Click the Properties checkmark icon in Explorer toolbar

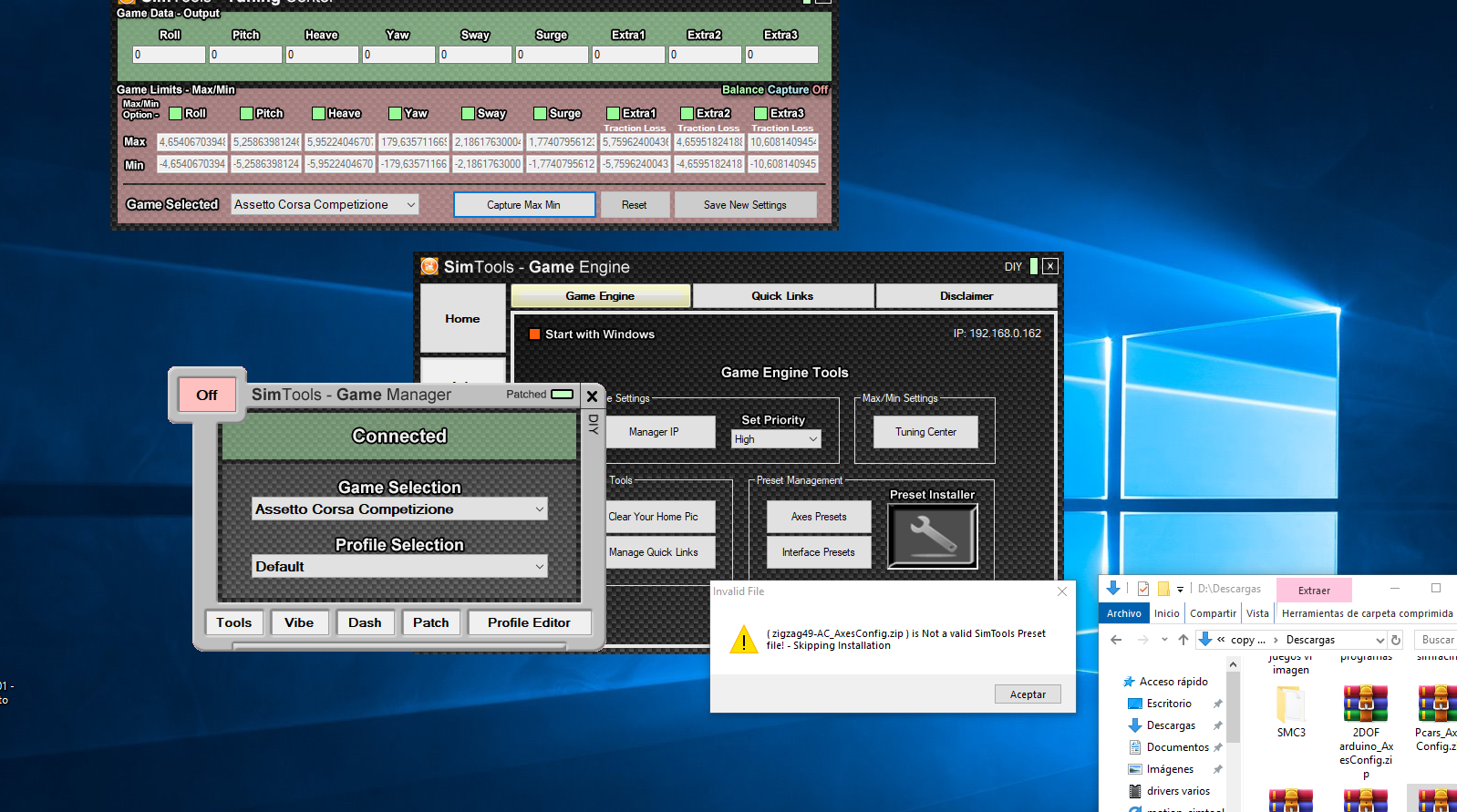pos(1143,589)
